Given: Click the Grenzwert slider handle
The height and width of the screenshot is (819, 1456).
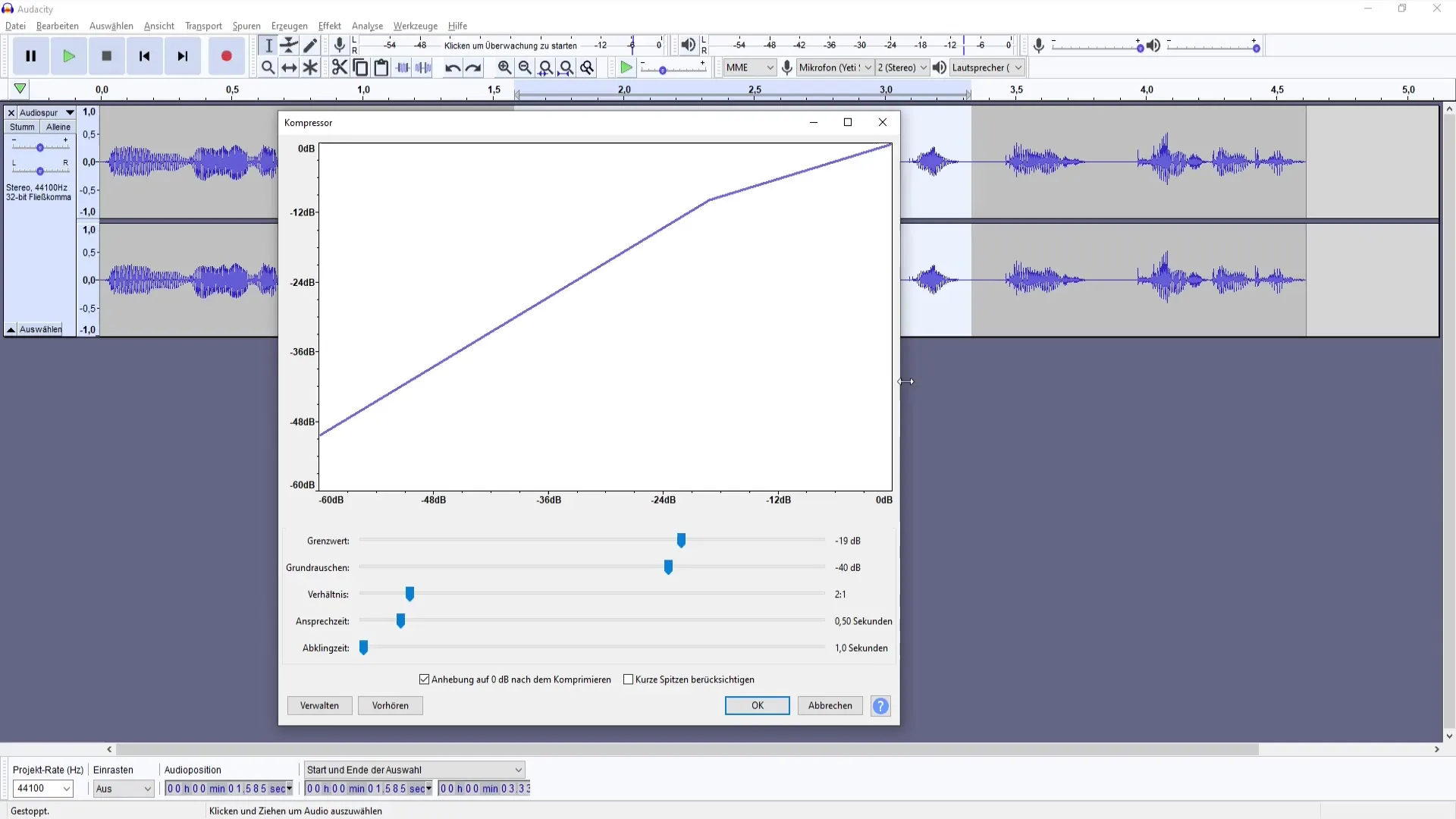Looking at the screenshot, I should click(681, 540).
